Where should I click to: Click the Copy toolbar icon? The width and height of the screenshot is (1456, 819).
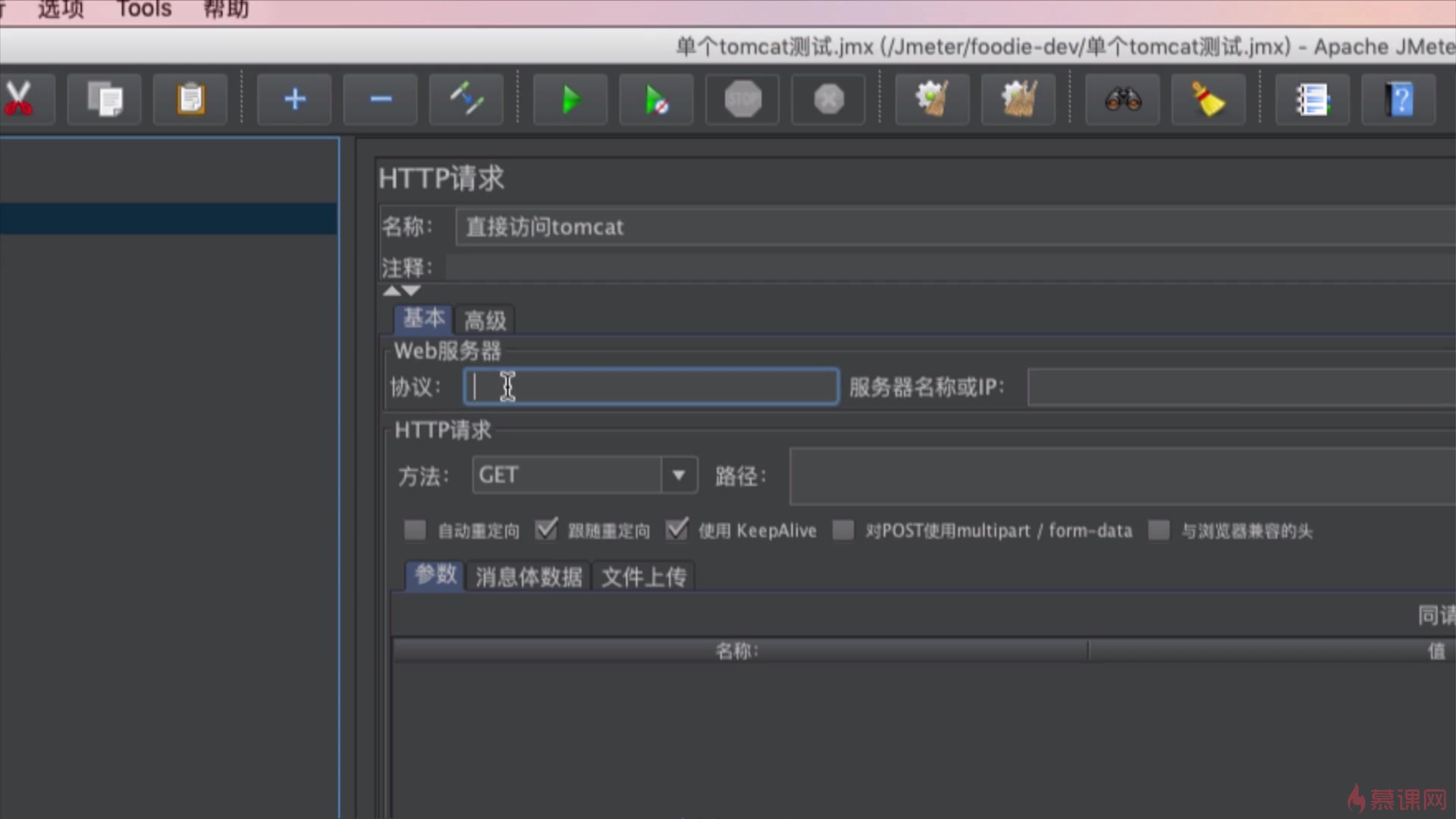(105, 99)
